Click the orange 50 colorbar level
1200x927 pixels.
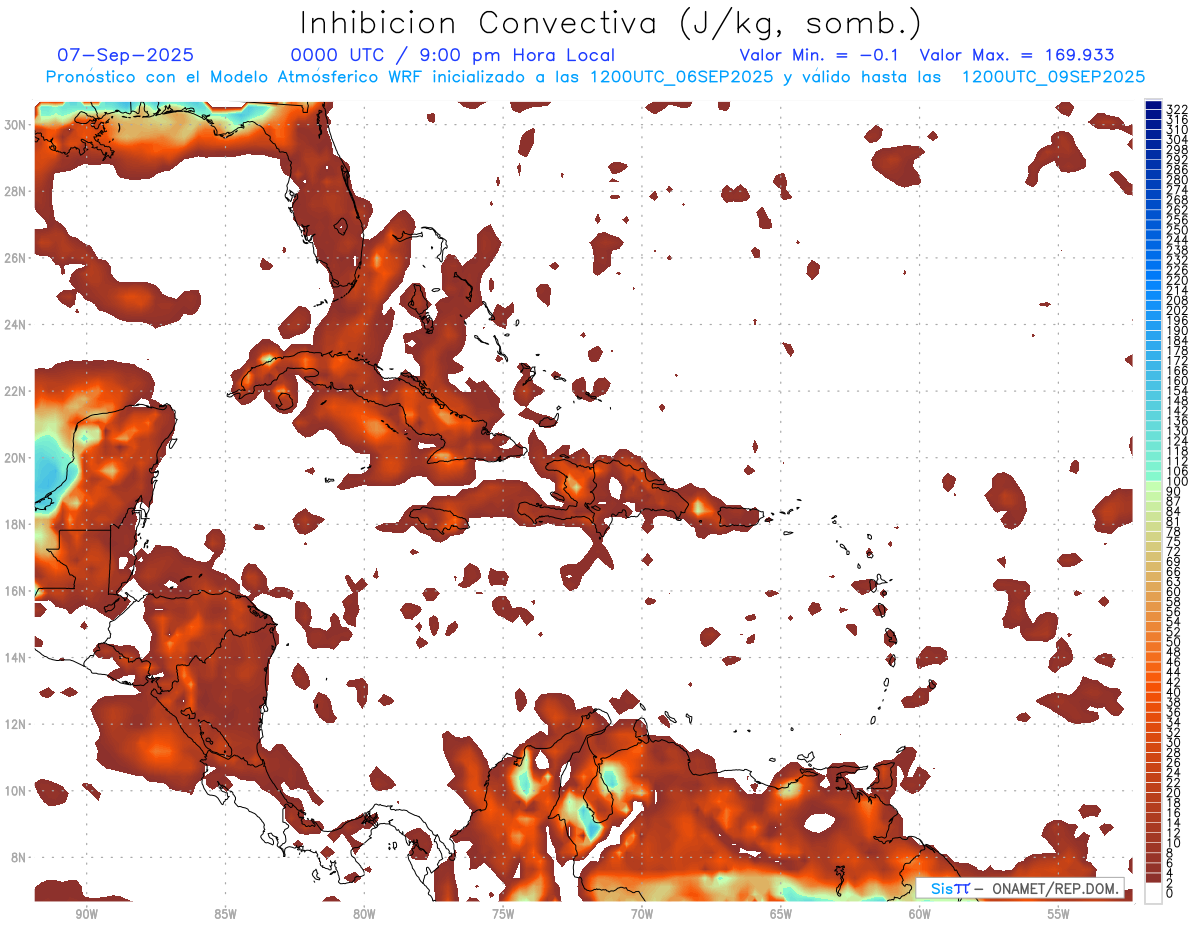[1153, 642]
